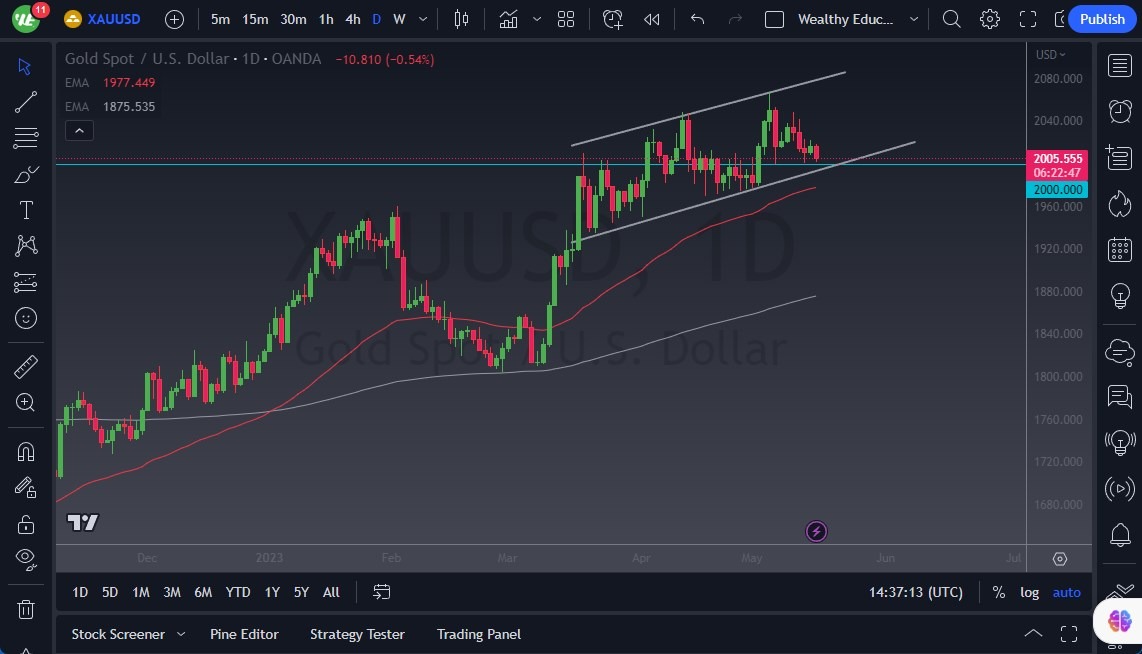
Task: Set chart range to YTD
Action: (237, 592)
